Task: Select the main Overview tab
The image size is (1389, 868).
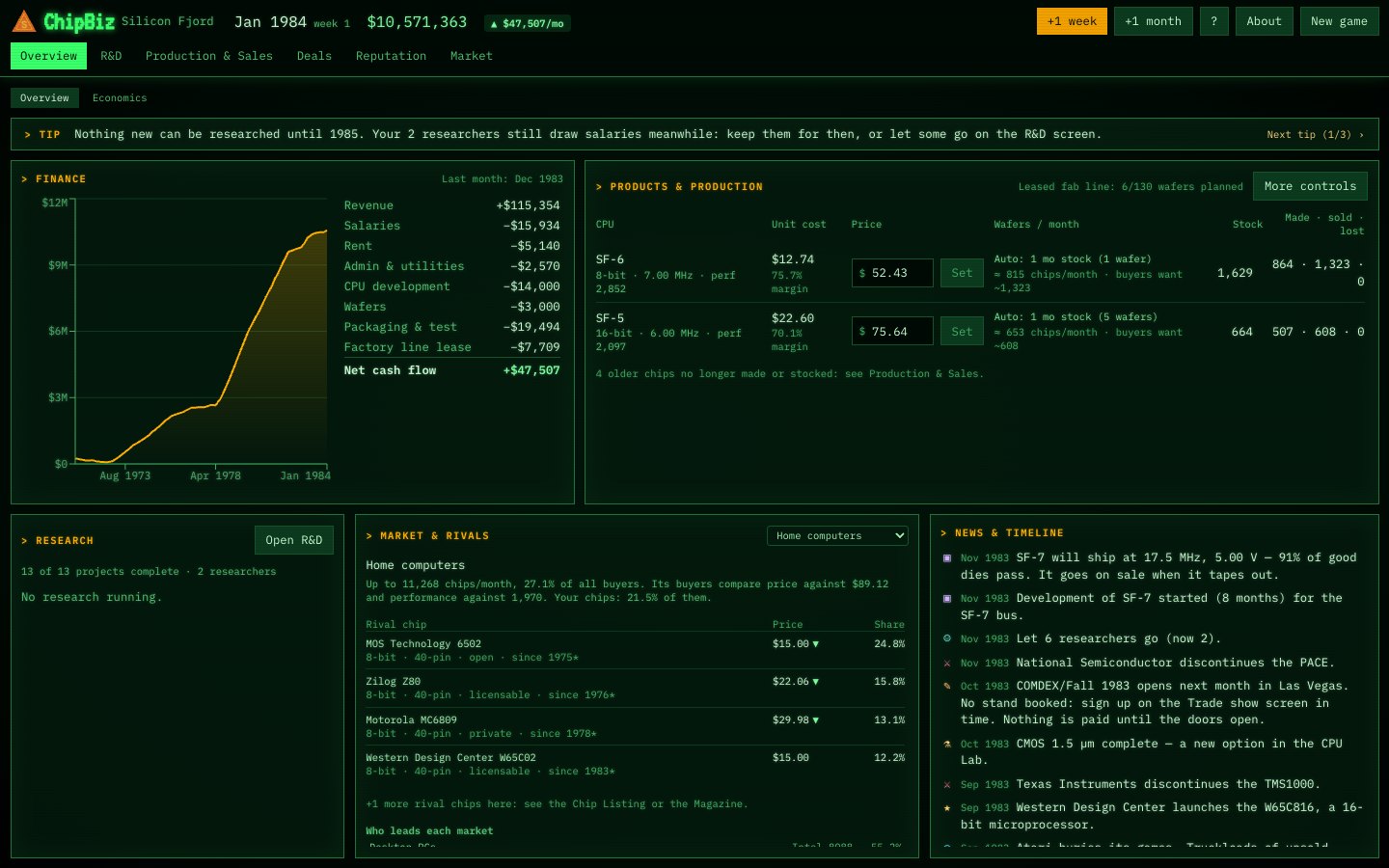Action: coord(48,56)
